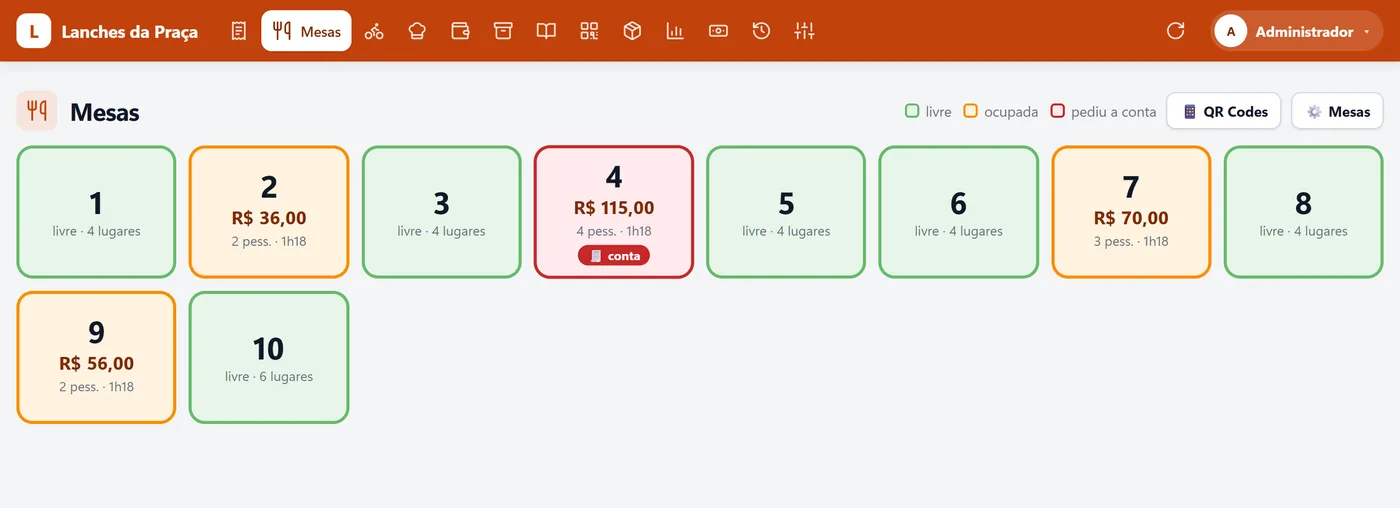Open the bar chart reports icon

(675, 31)
